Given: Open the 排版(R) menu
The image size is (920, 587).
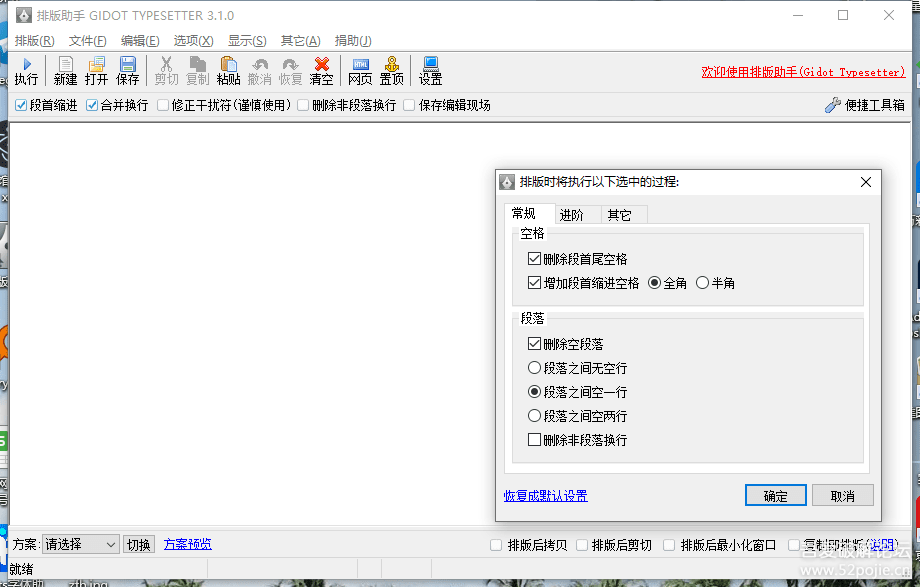Looking at the screenshot, I should [x=35, y=41].
